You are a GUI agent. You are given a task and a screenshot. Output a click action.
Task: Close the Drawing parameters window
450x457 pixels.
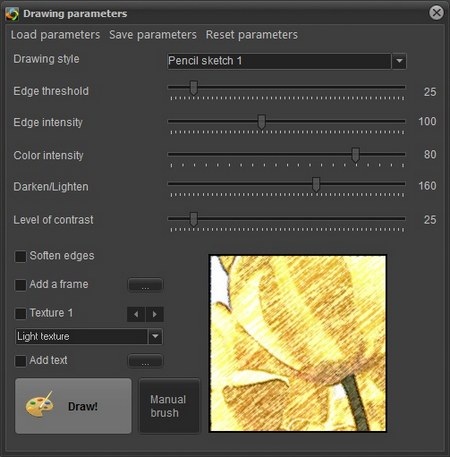(x=436, y=13)
